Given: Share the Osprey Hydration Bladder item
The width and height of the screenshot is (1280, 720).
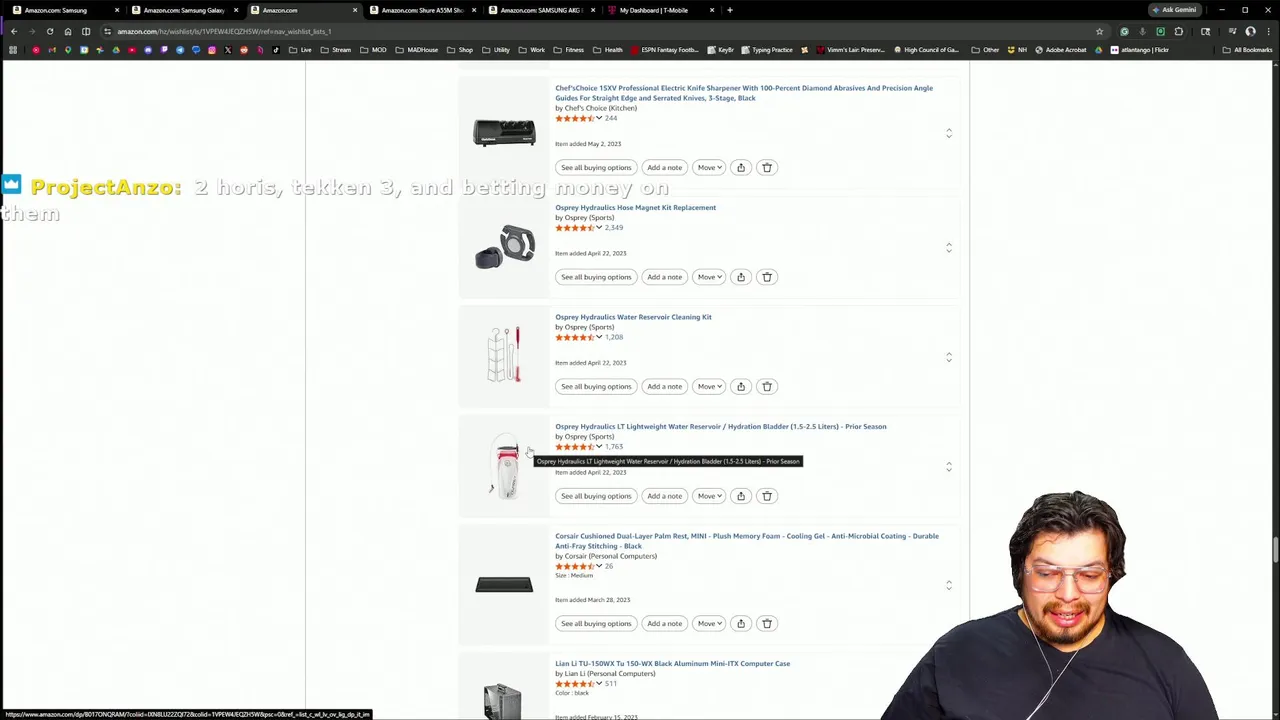Looking at the screenshot, I should 741,496.
